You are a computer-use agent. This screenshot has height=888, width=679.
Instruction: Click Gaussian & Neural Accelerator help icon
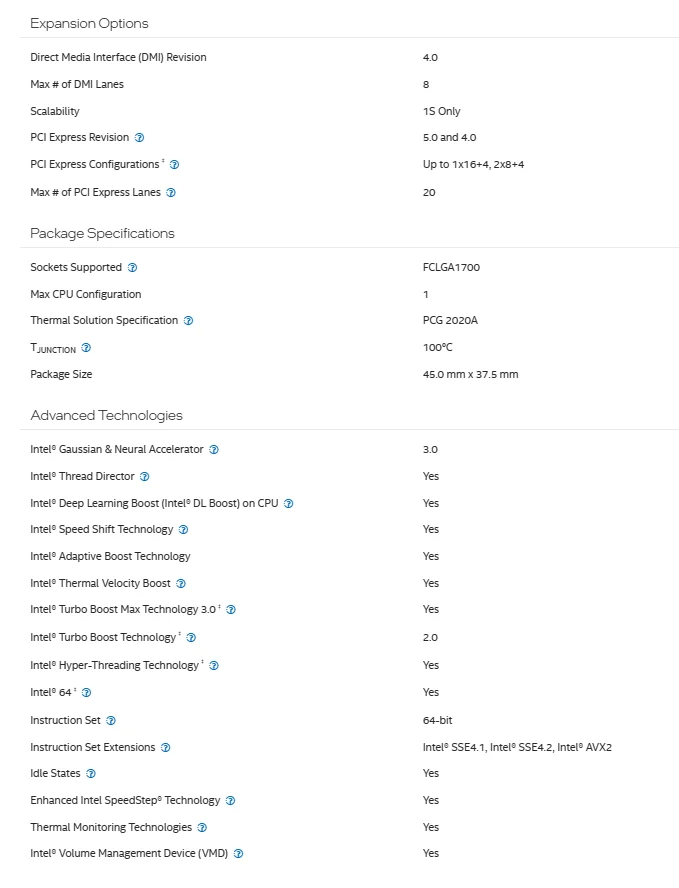pyautogui.click(x=214, y=450)
